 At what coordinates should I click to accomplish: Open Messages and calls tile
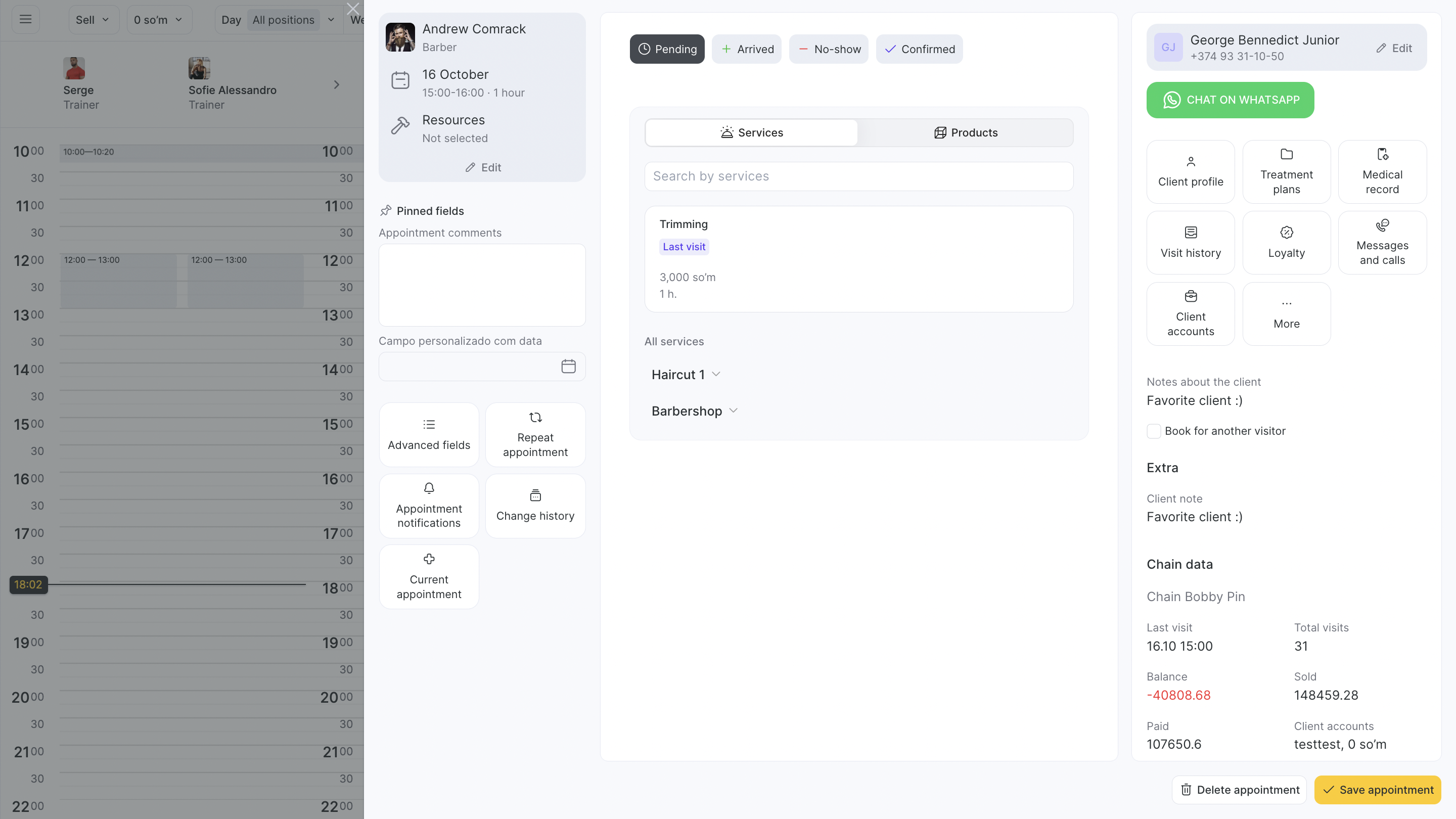[x=1381, y=243]
